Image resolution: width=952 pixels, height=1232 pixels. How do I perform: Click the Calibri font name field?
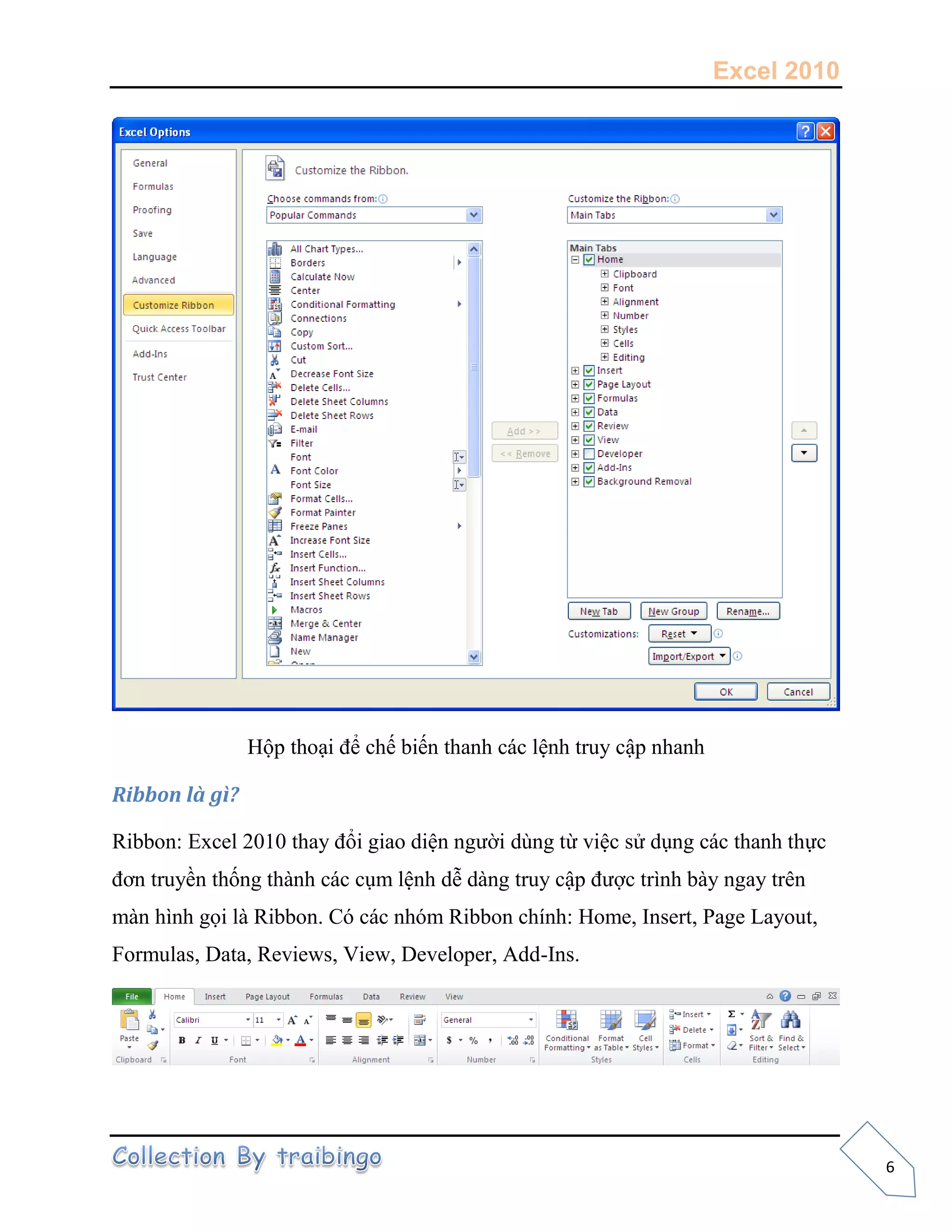(213, 1020)
